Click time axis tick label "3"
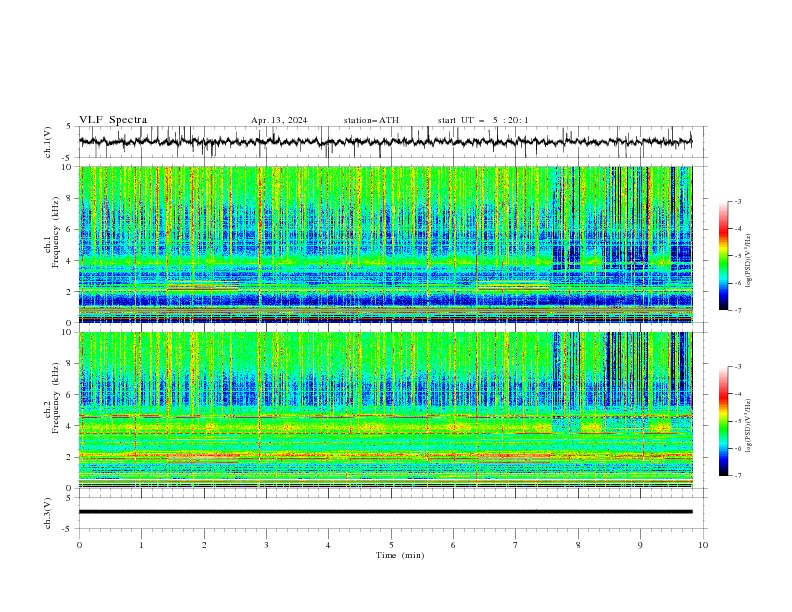Screen dimensions: 792x612 click(266, 545)
